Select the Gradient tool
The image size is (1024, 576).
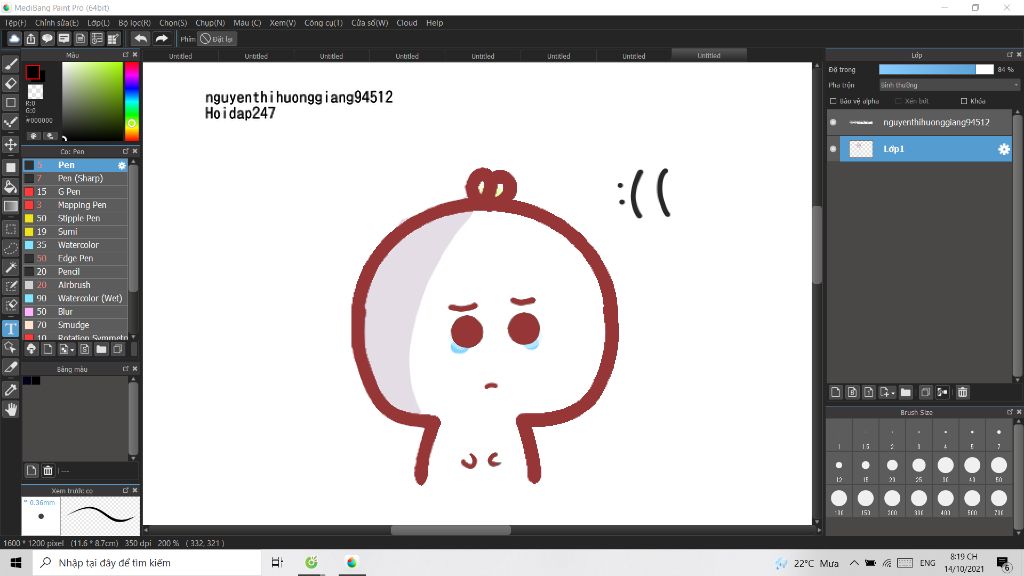pos(10,206)
